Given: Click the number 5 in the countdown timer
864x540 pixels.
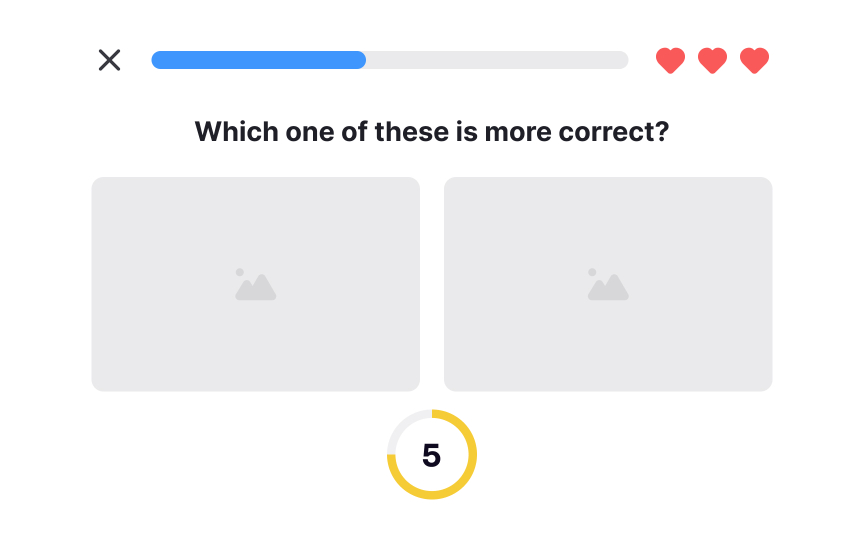Looking at the screenshot, I should 431,455.
